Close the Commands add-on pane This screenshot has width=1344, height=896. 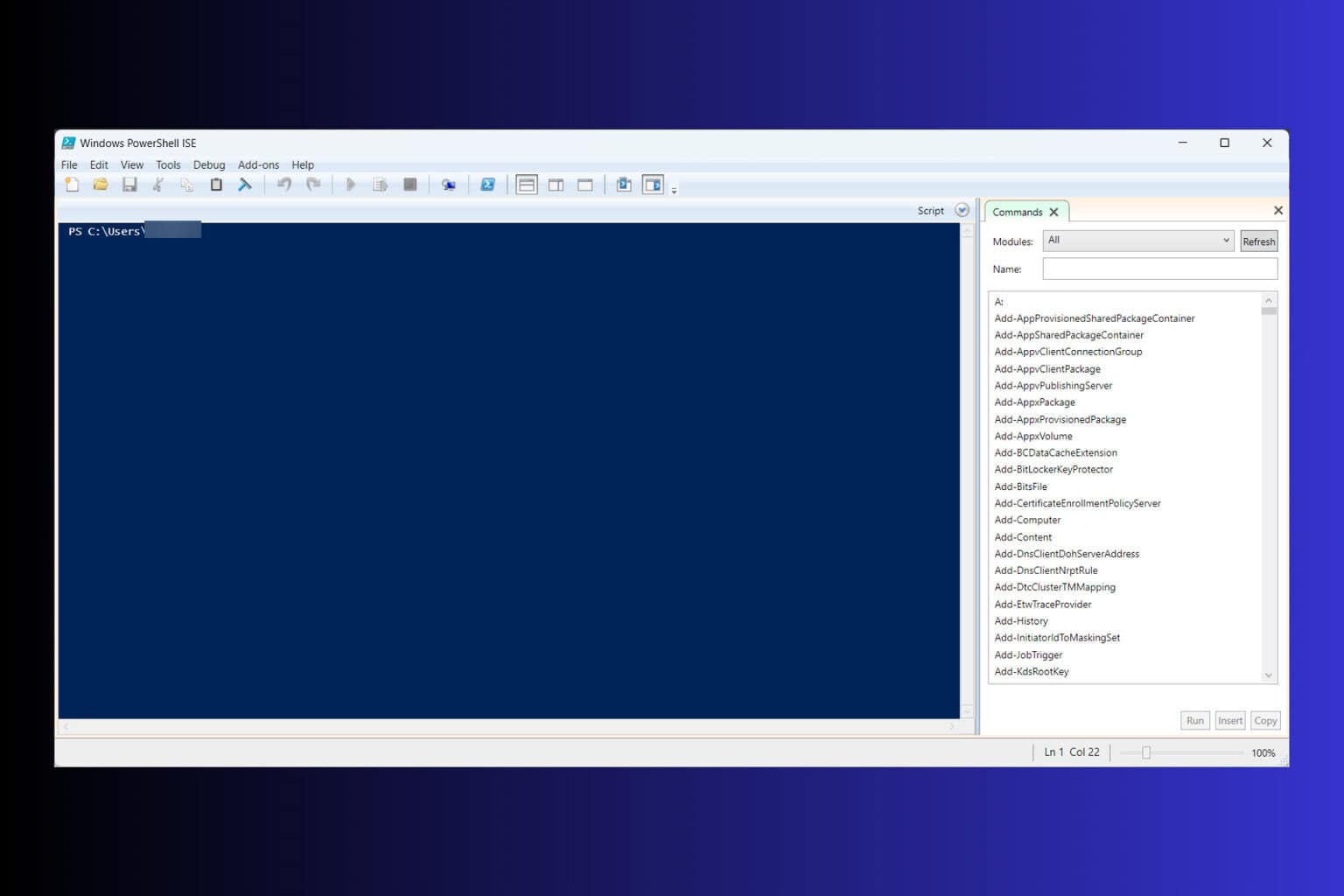[1277, 210]
